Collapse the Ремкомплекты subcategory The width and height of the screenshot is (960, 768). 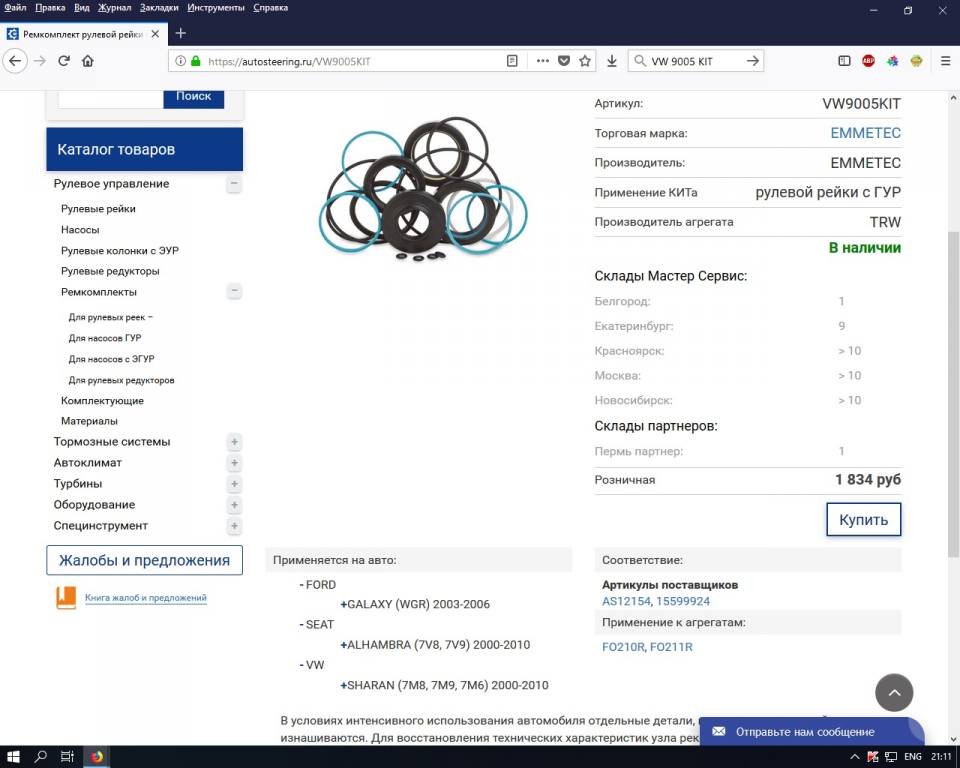pyautogui.click(x=233, y=292)
